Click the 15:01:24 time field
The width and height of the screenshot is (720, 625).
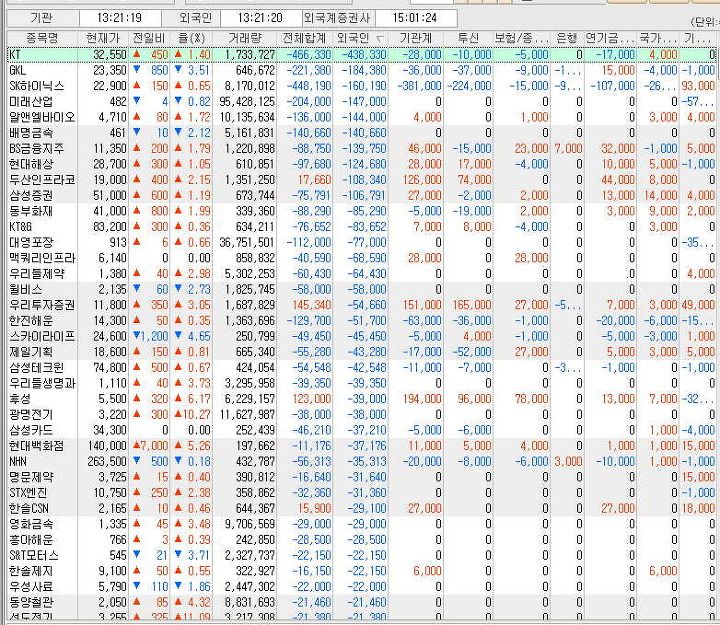415,18
